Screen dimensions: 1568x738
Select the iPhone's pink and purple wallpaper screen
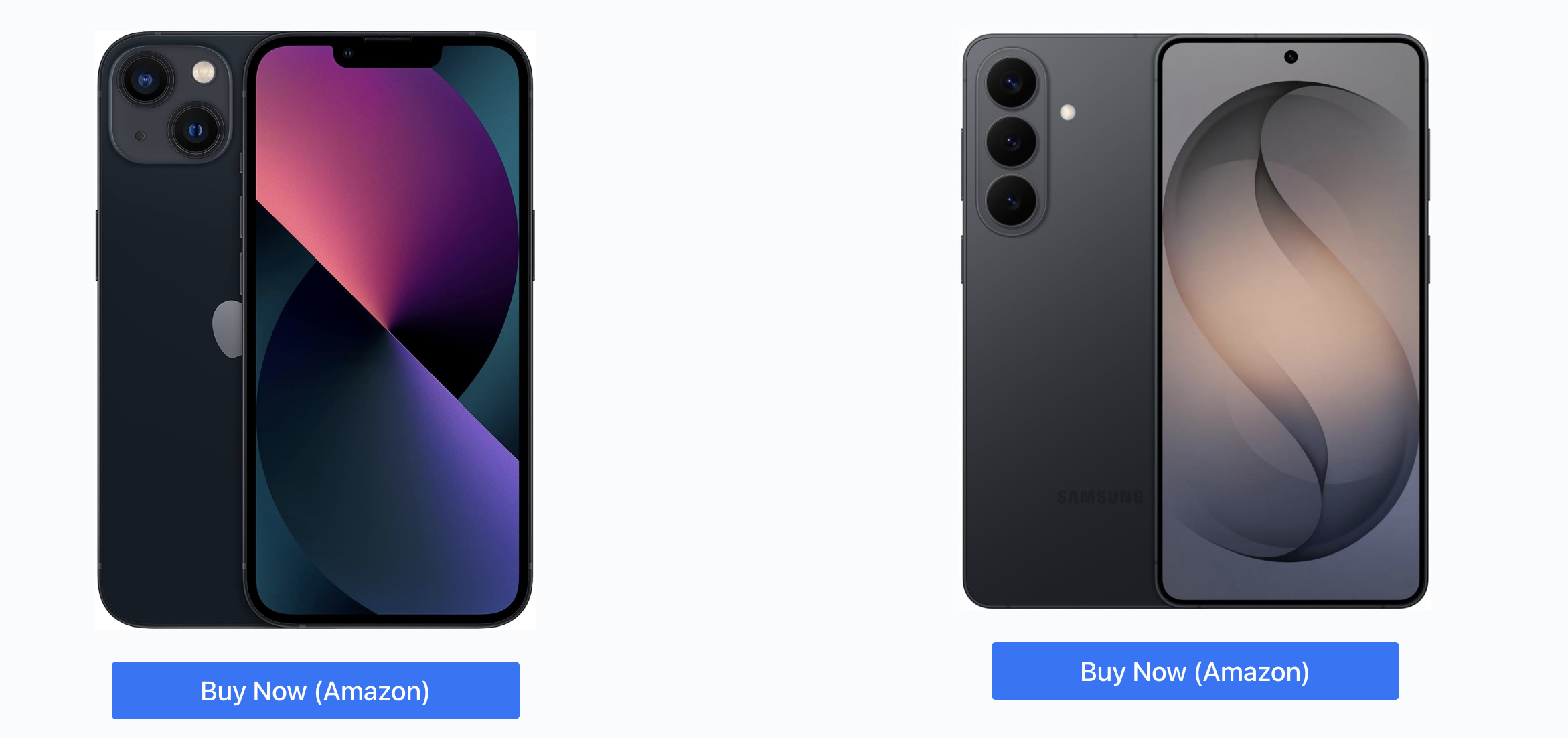pos(388,329)
